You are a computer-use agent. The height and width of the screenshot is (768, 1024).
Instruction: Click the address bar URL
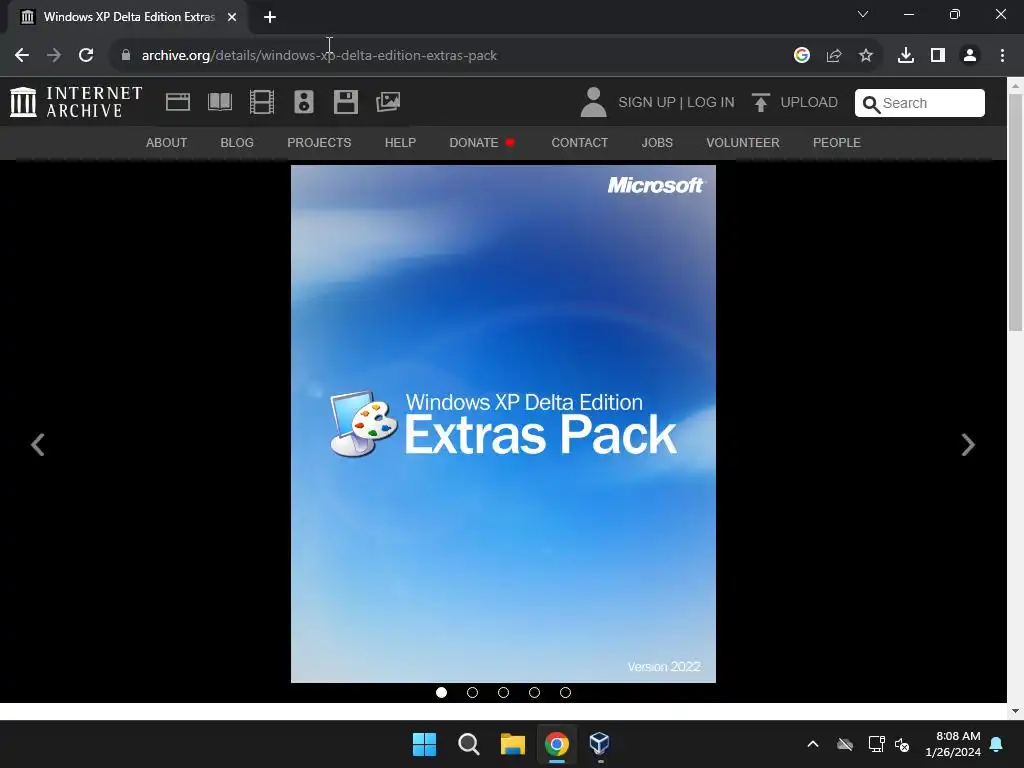pyautogui.click(x=319, y=56)
